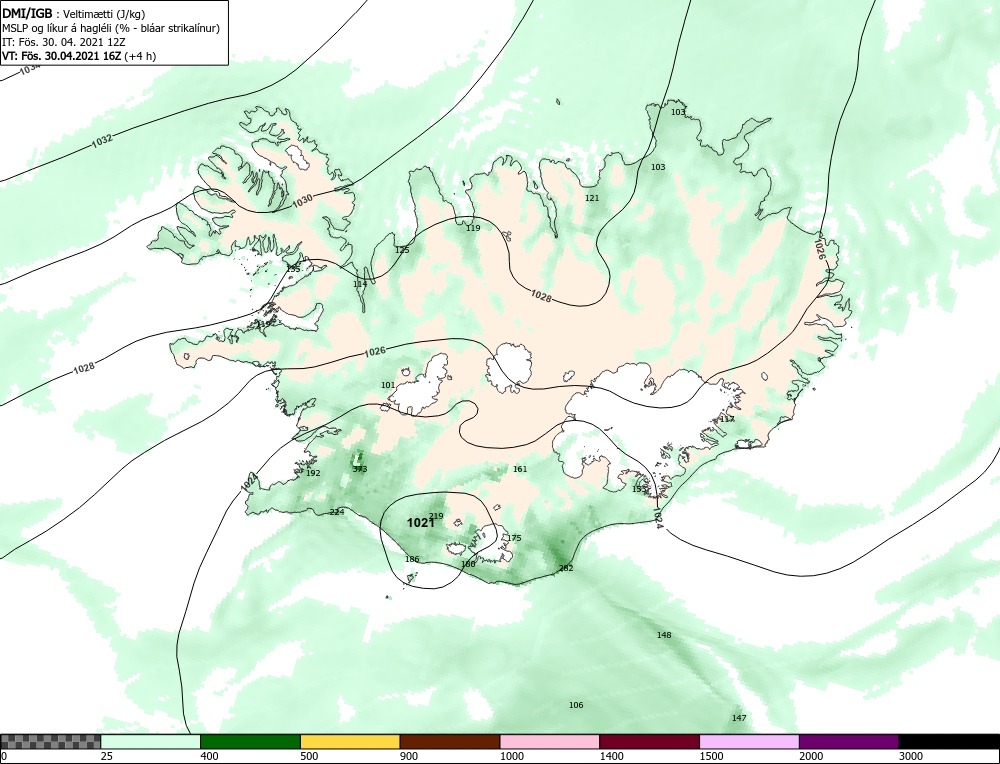Image resolution: width=1000 pixels, height=764 pixels.
Task: Click the '25' legend scale label
Action: 107,756
